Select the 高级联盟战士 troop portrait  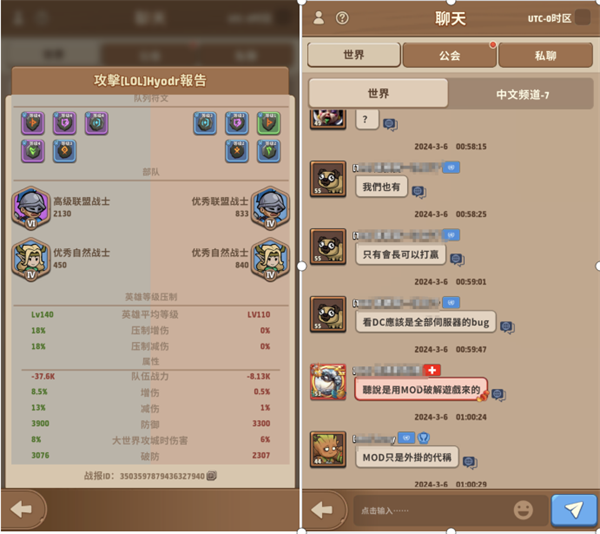click(x=31, y=208)
